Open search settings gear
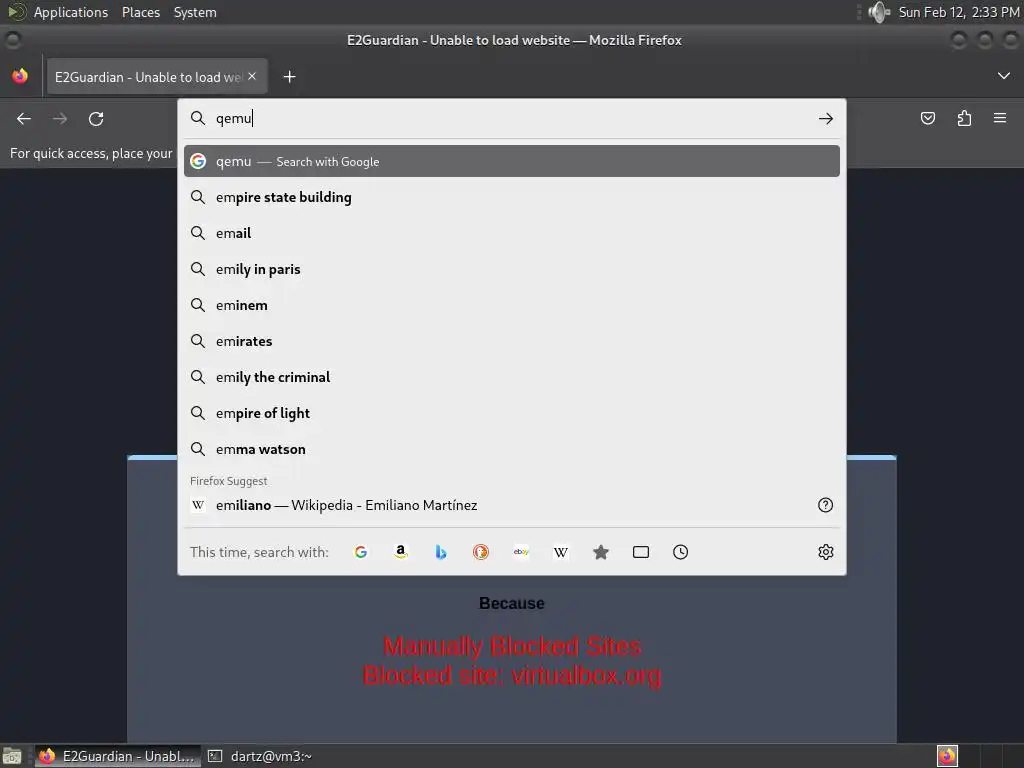Image resolution: width=1024 pixels, height=768 pixels. coord(825,552)
